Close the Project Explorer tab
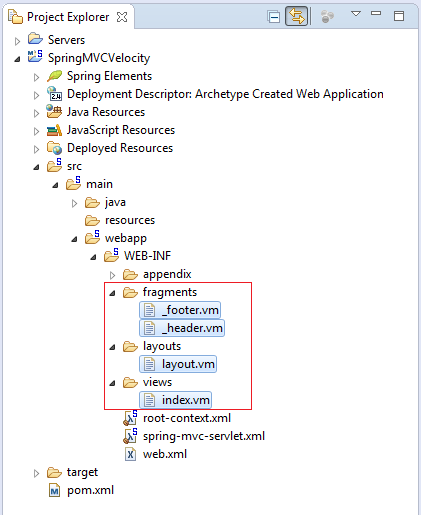Image resolution: width=421 pixels, height=515 pixels. tap(122, 17)
